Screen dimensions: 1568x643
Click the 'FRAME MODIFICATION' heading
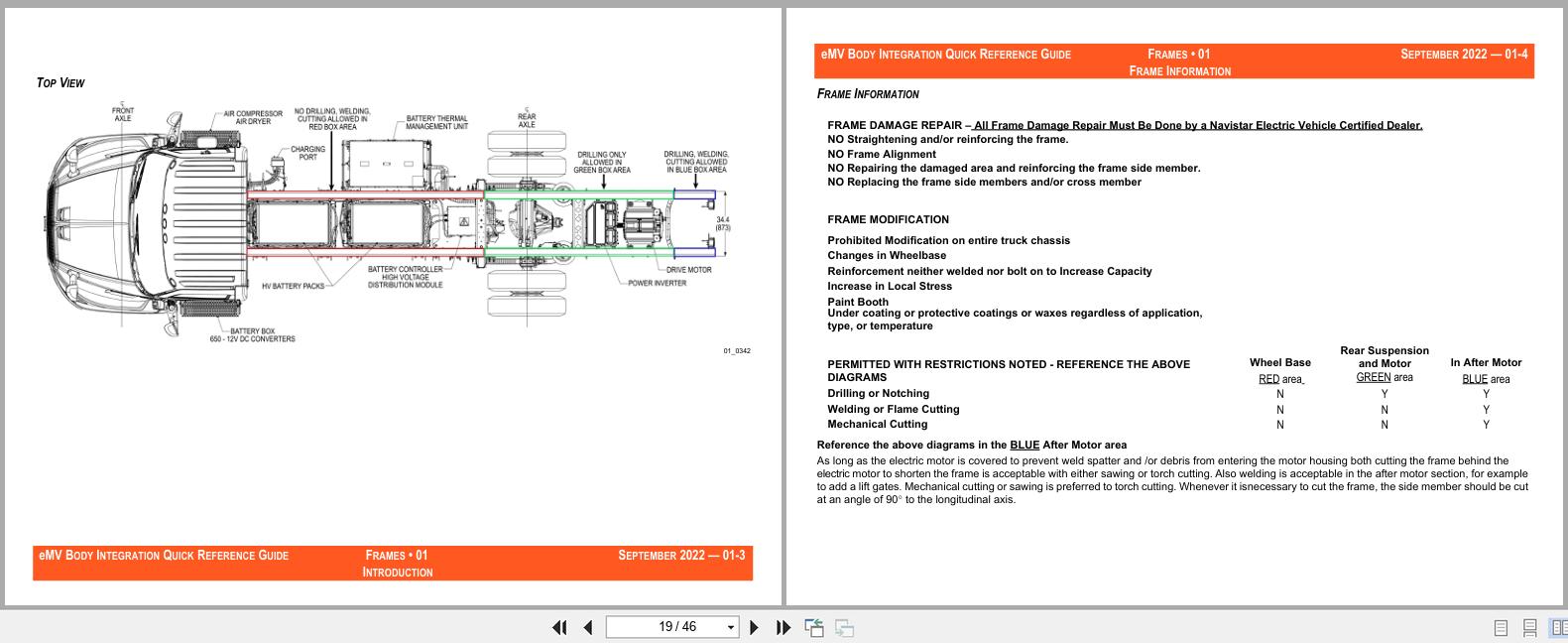(x=888, y=219)
